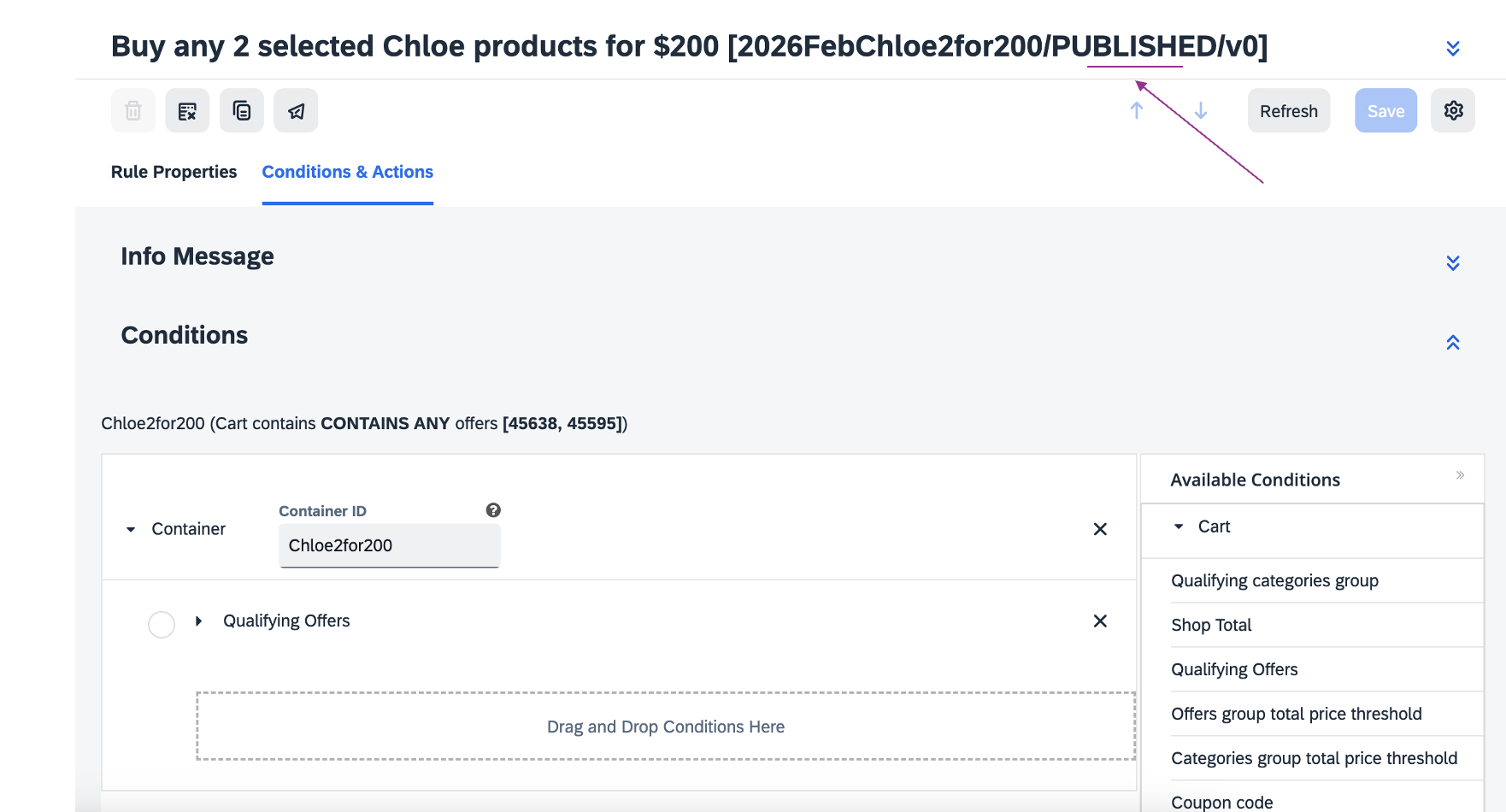Click the unpublish rule icon with X
1506x812 pixels.
coord(187,110)
